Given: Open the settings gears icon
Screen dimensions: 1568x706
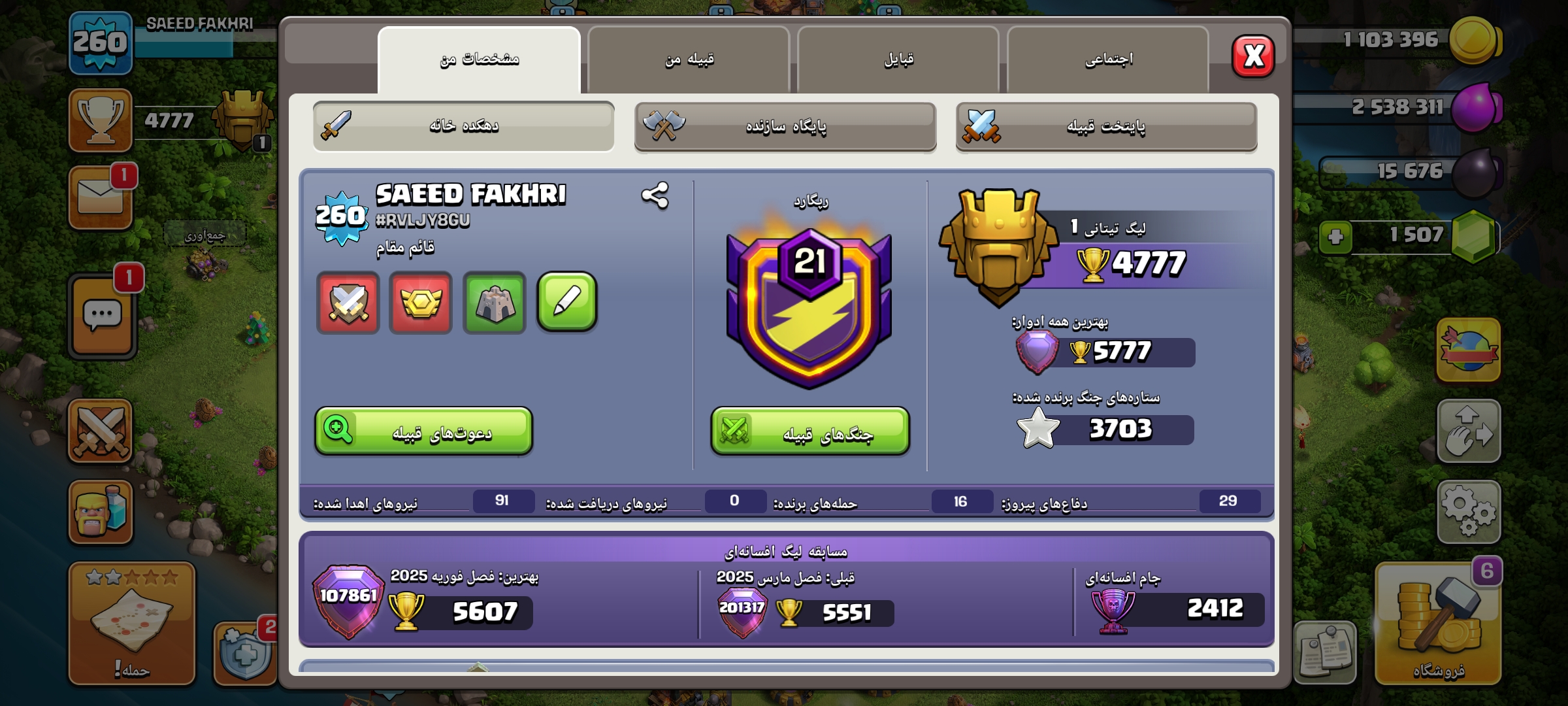Looking at the screenshot, I should click(1468, 512).
